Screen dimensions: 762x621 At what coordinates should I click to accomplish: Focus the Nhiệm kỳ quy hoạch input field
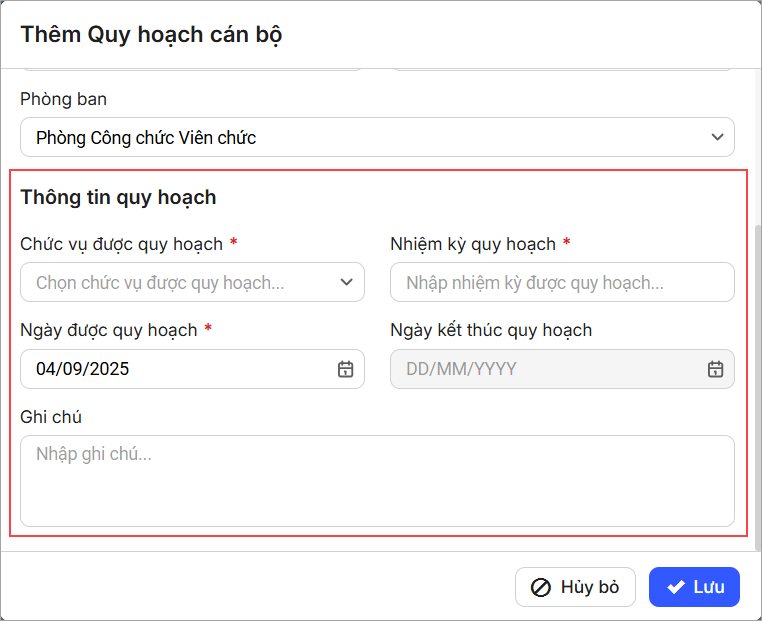click(x=561, y=283)
